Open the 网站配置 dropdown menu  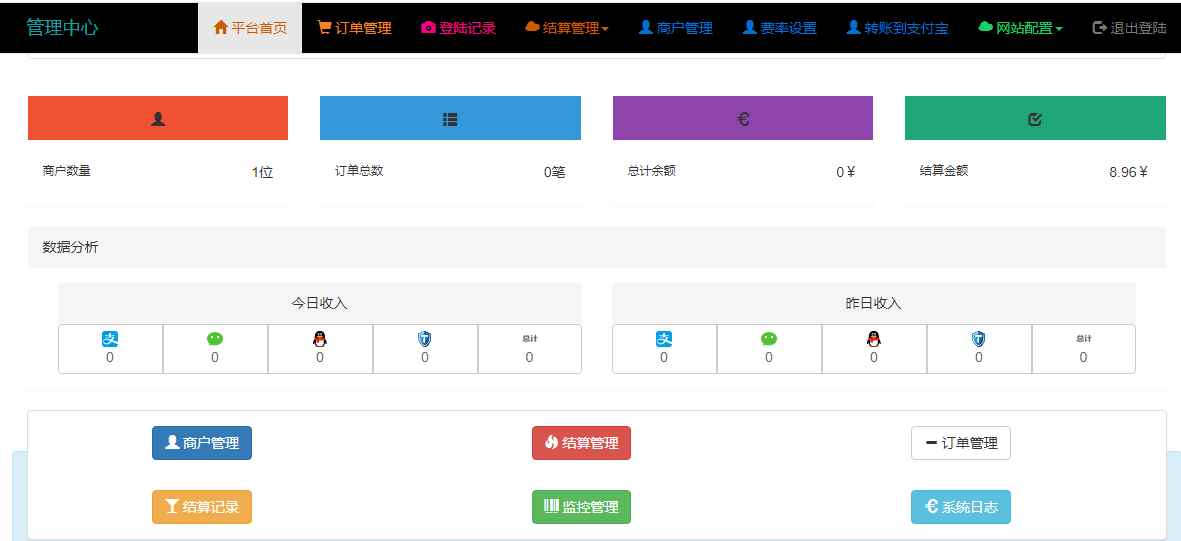pyautogui.click(x=1020, y=28)
